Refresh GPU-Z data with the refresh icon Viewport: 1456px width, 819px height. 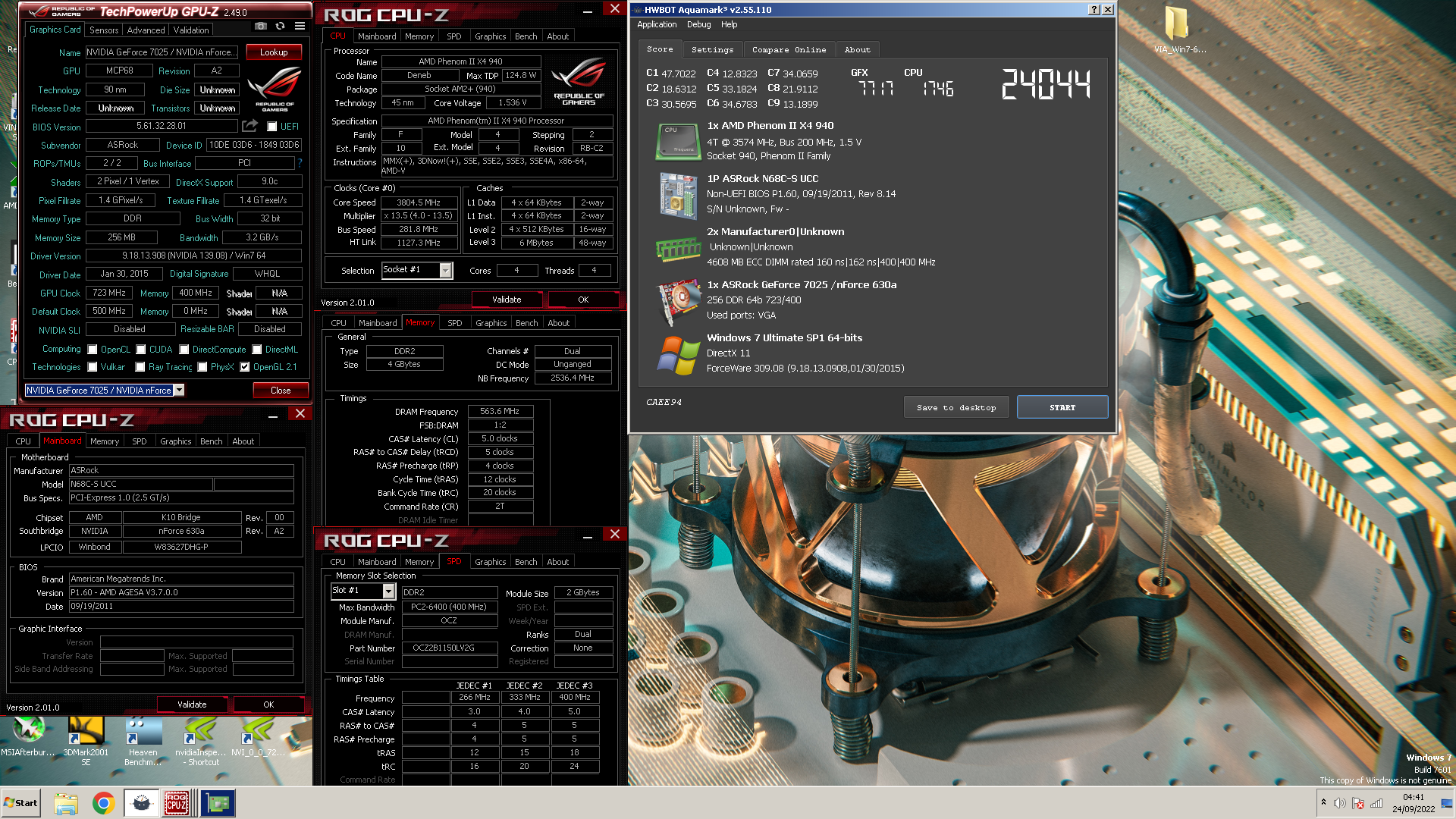(280, 26)
